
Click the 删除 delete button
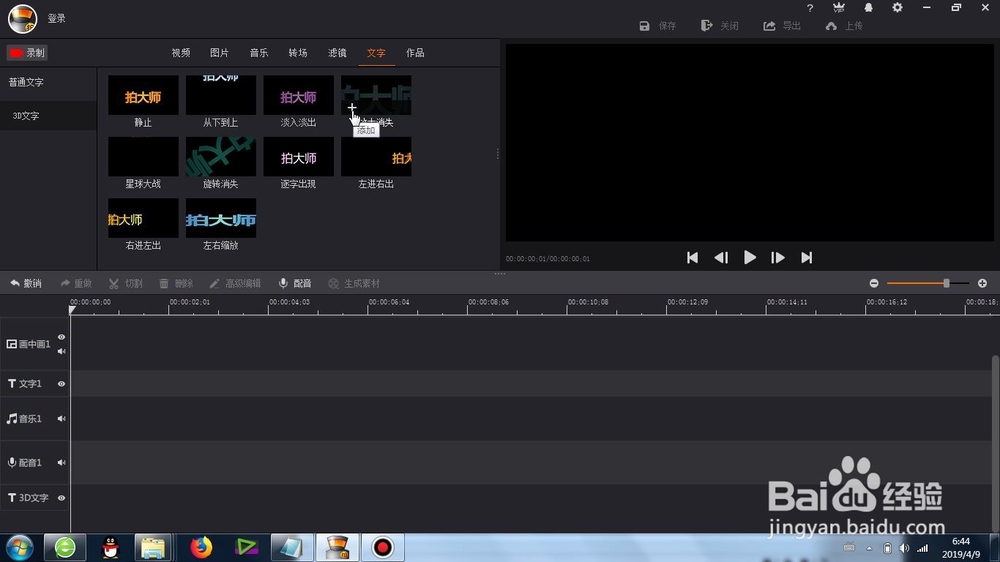coord(176,283)
